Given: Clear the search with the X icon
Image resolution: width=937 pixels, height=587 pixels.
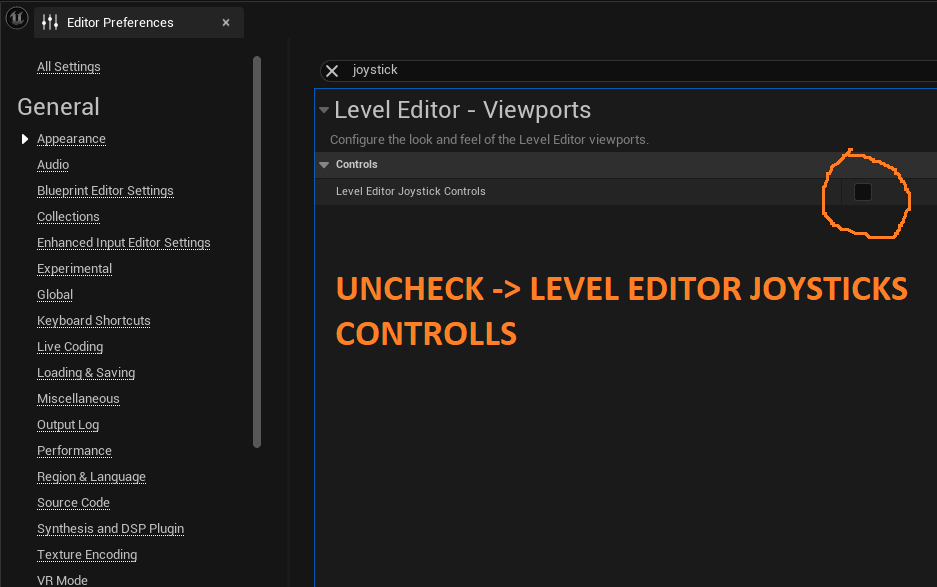Looking at the screenshot, I should (x=332, y=71).
